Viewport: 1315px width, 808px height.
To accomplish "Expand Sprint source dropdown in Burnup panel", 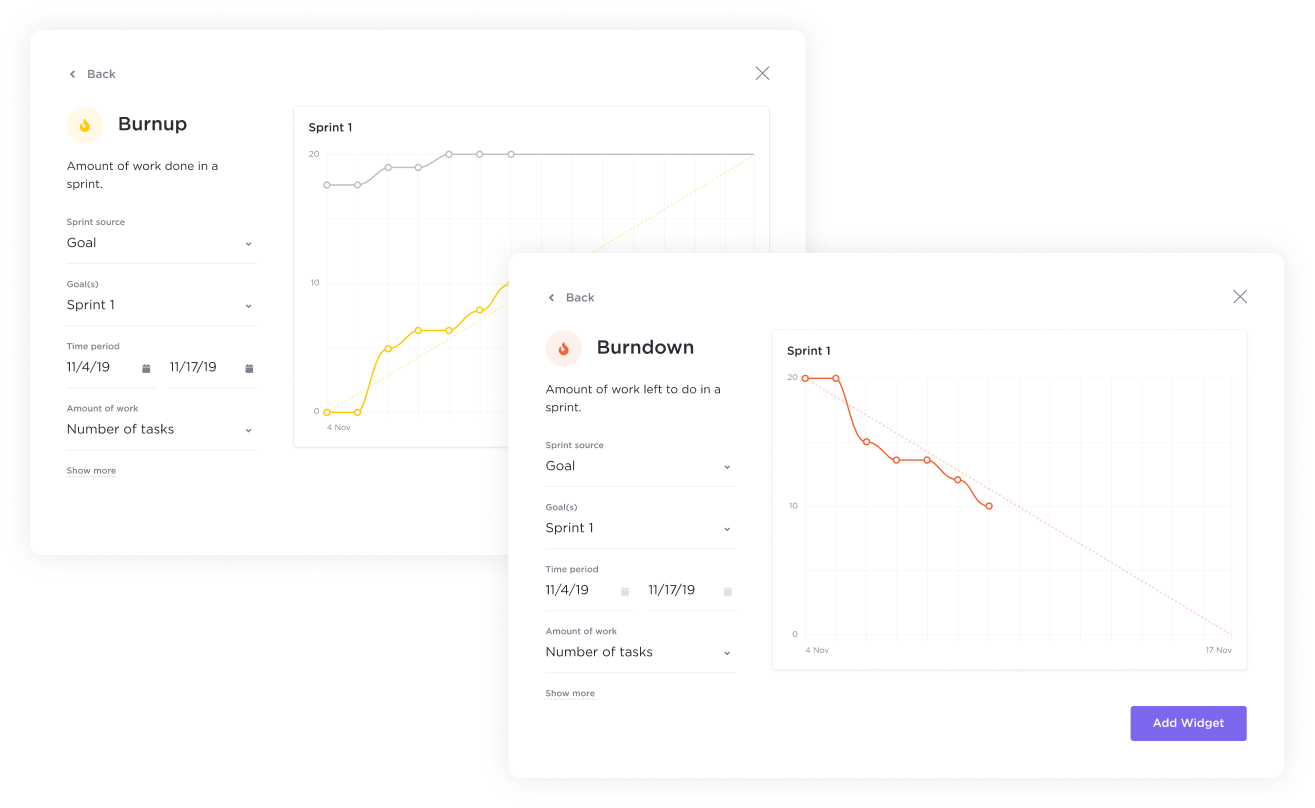I will 248,243.
